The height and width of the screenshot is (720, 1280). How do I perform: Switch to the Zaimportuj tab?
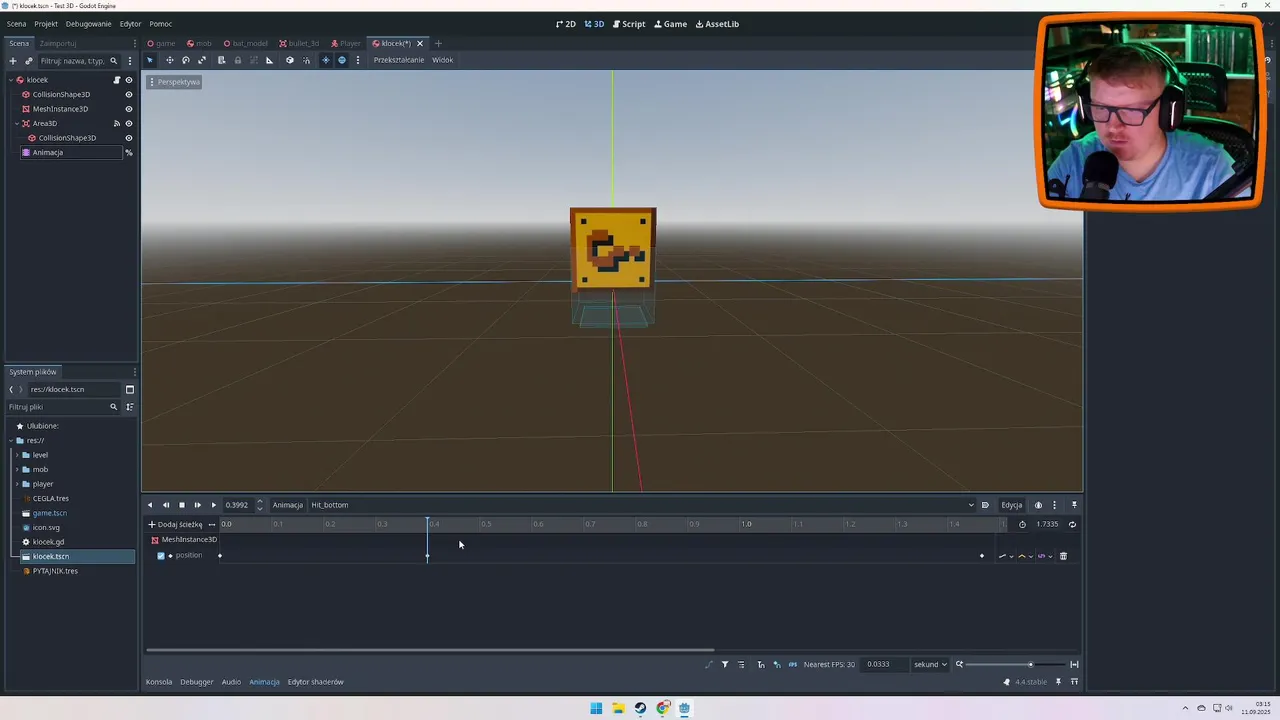(x=58, y=43)
